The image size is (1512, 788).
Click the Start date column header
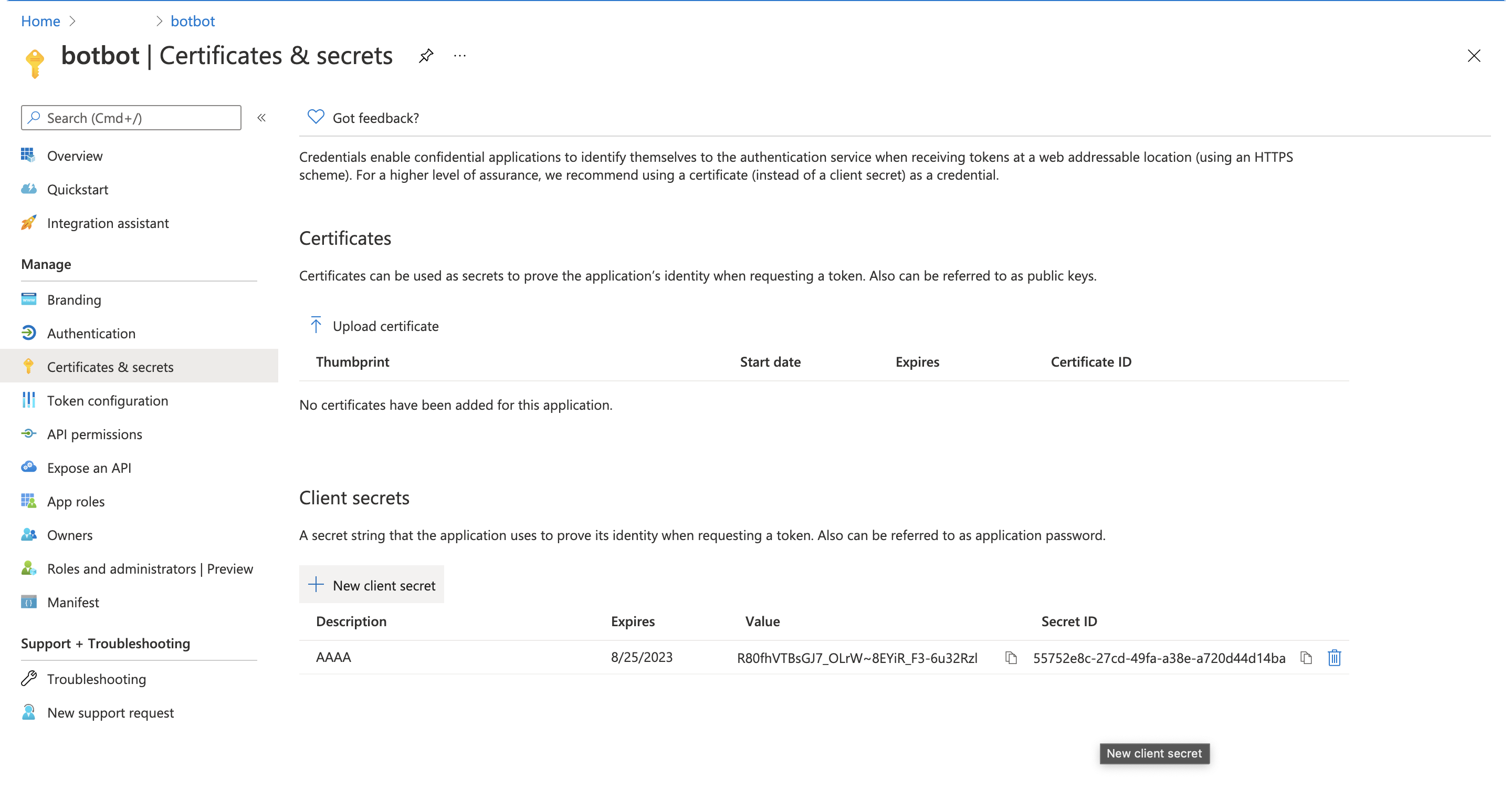coord(770,362)
